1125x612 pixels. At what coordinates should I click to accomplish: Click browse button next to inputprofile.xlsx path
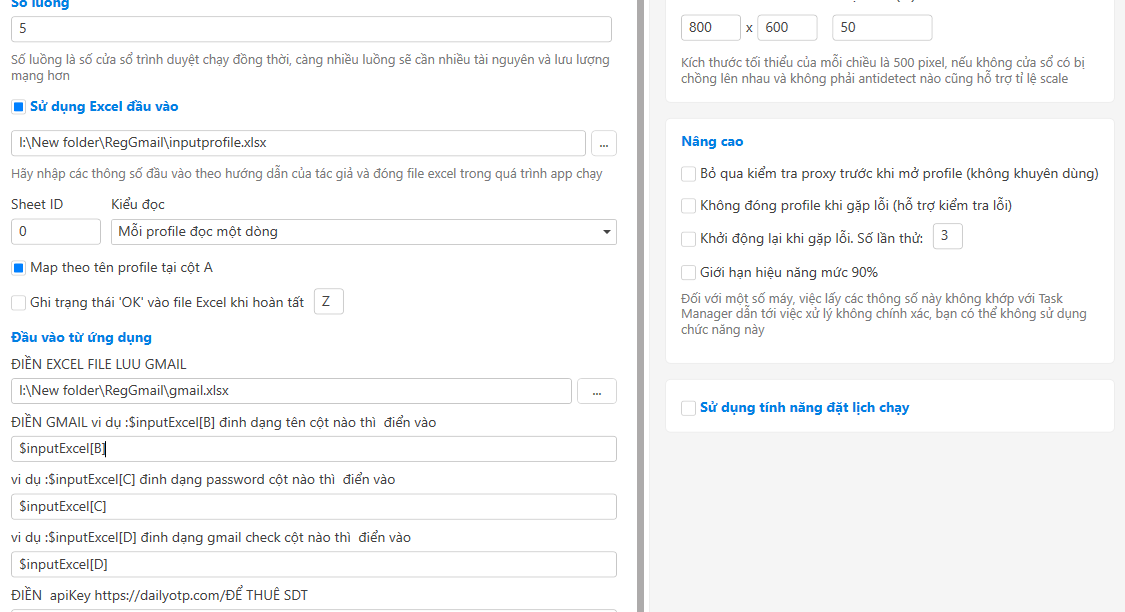pyautogui.click(x=603, y=143)
